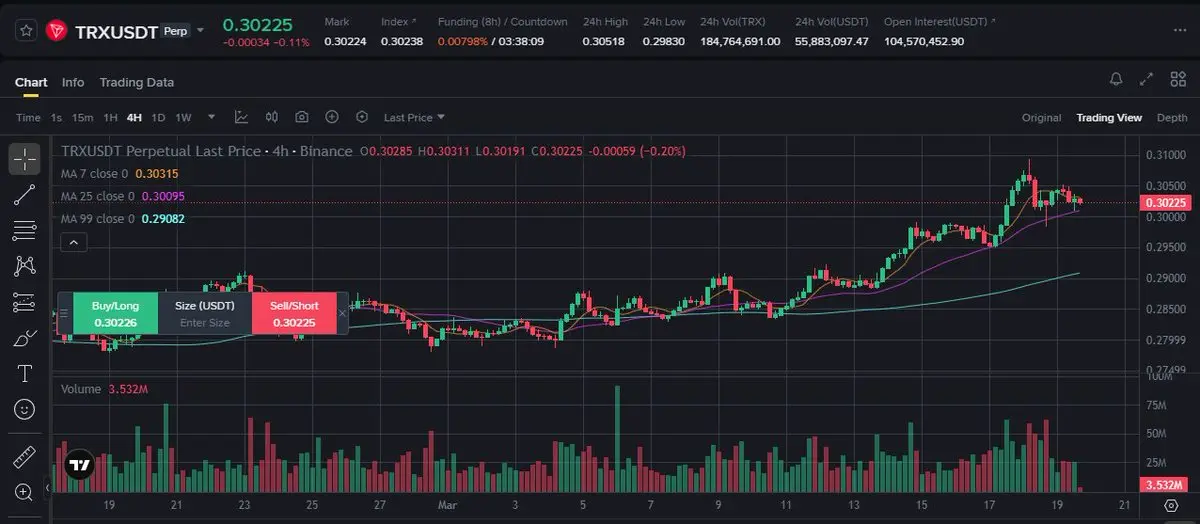Close the quick order panel
Viewport: 1200px width, 524px height.
pyautogui.click(x=342, y=313)
